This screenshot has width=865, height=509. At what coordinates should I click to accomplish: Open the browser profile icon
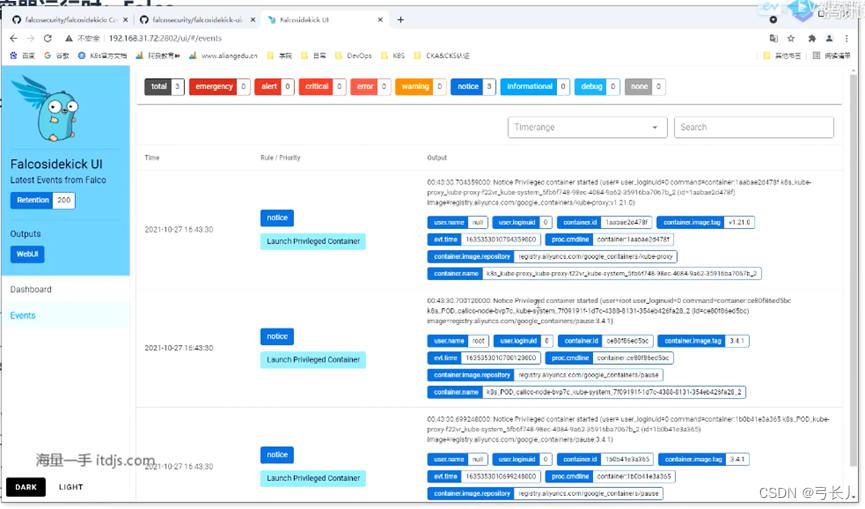(829, 39)
